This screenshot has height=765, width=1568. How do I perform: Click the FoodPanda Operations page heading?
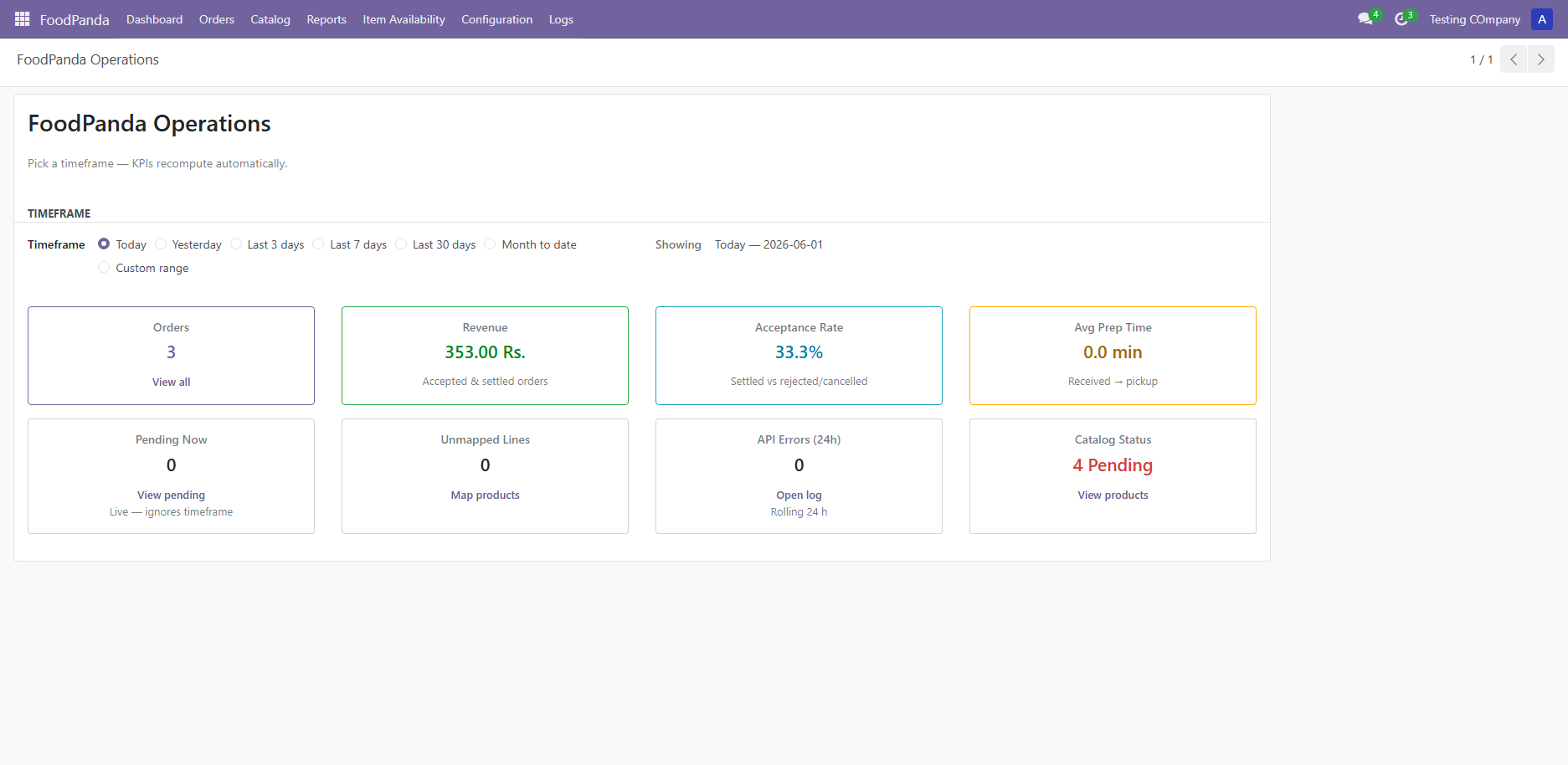pos(150,124)
